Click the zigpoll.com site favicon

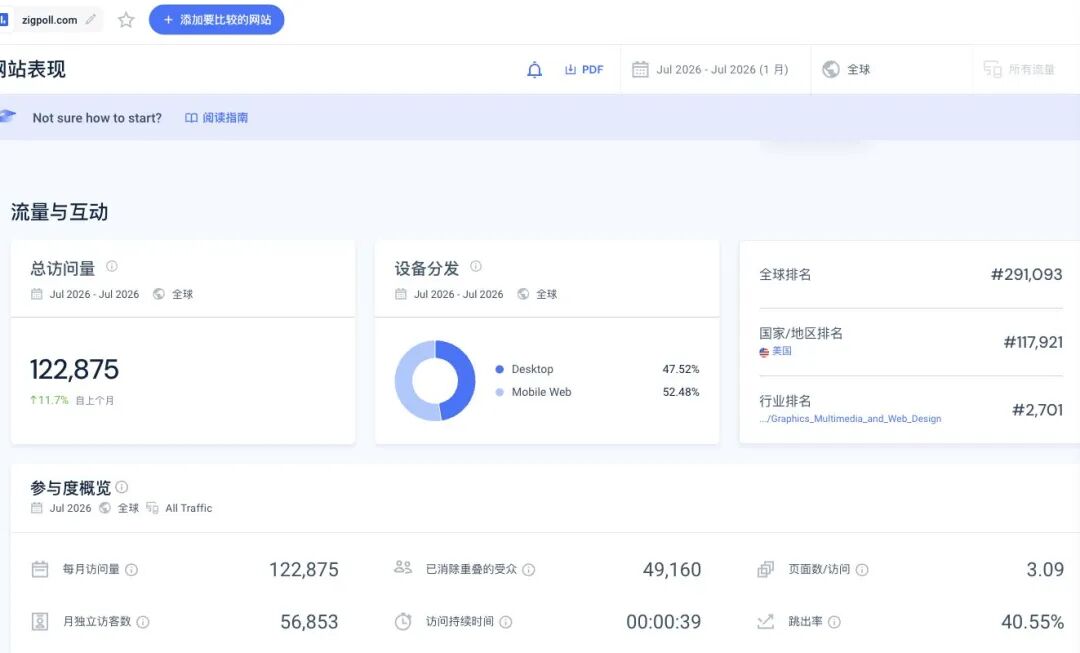3,20
